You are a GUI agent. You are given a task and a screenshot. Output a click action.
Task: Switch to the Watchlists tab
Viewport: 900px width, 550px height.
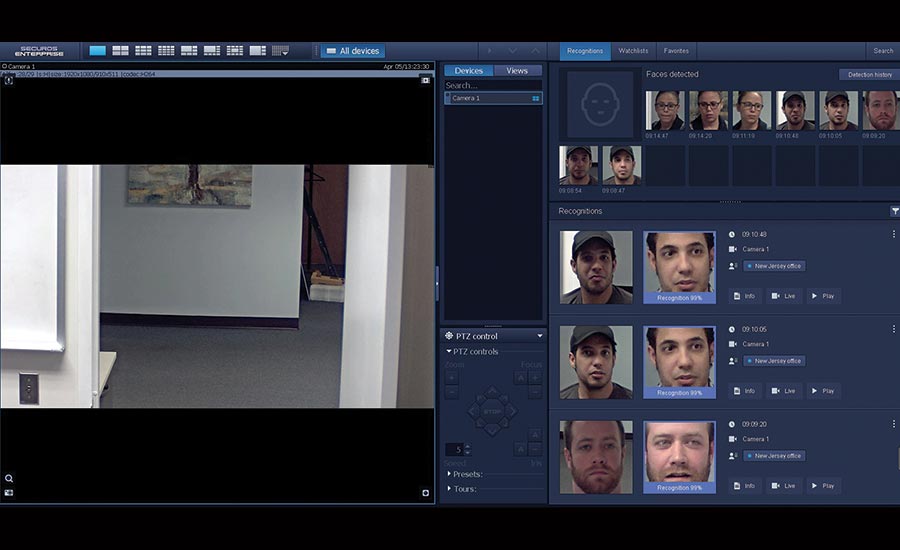click(633, 50)
